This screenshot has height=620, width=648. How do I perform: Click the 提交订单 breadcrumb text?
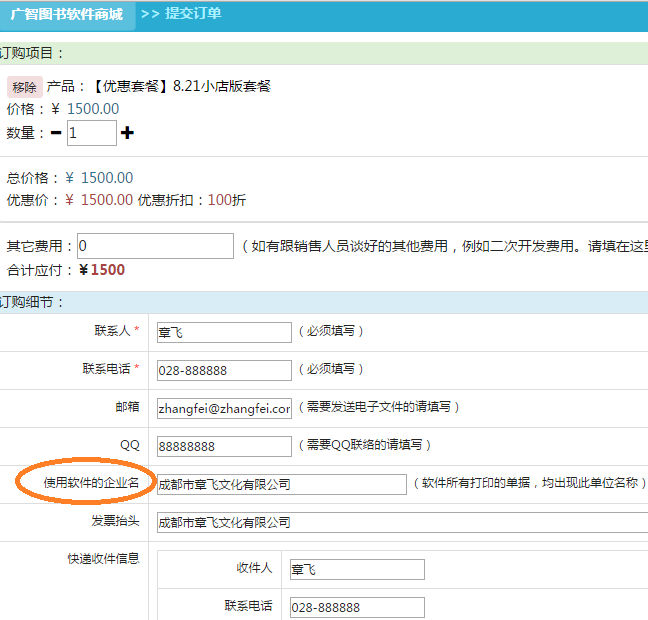coord(193,14)
